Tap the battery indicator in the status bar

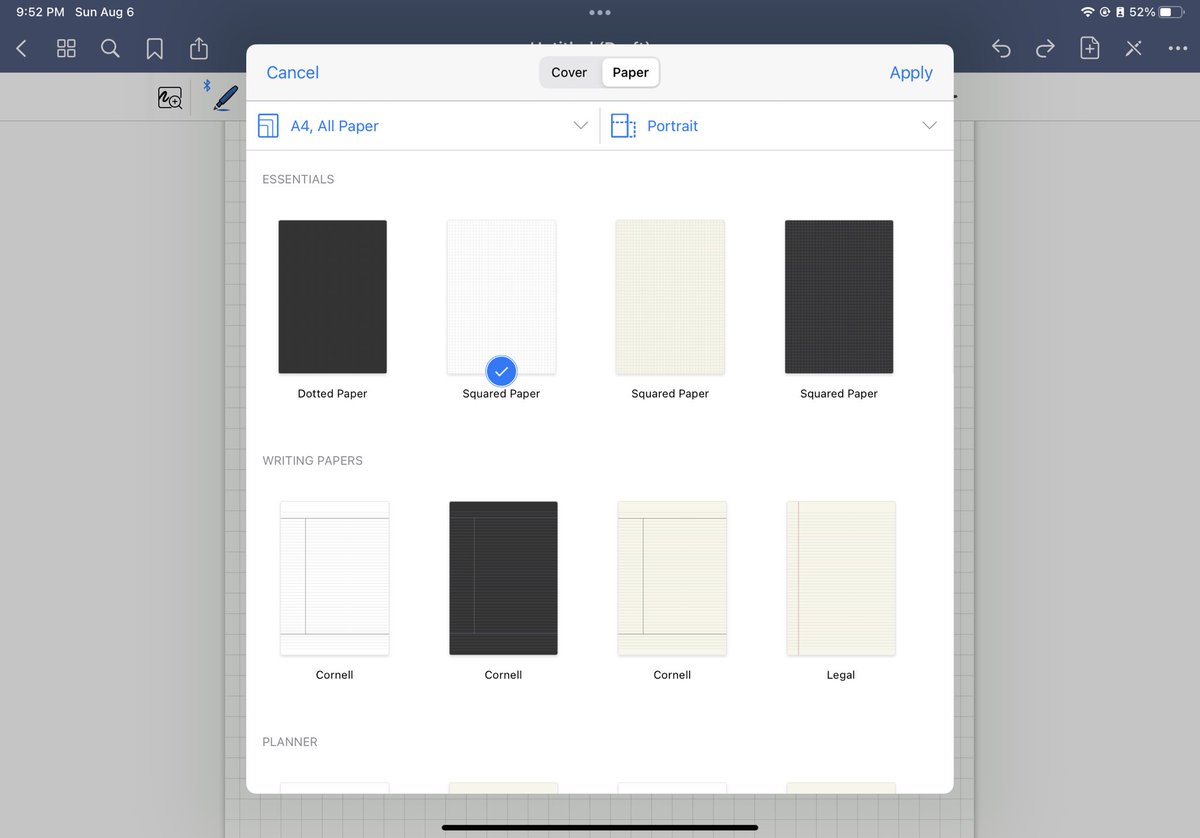[1171, 12]
